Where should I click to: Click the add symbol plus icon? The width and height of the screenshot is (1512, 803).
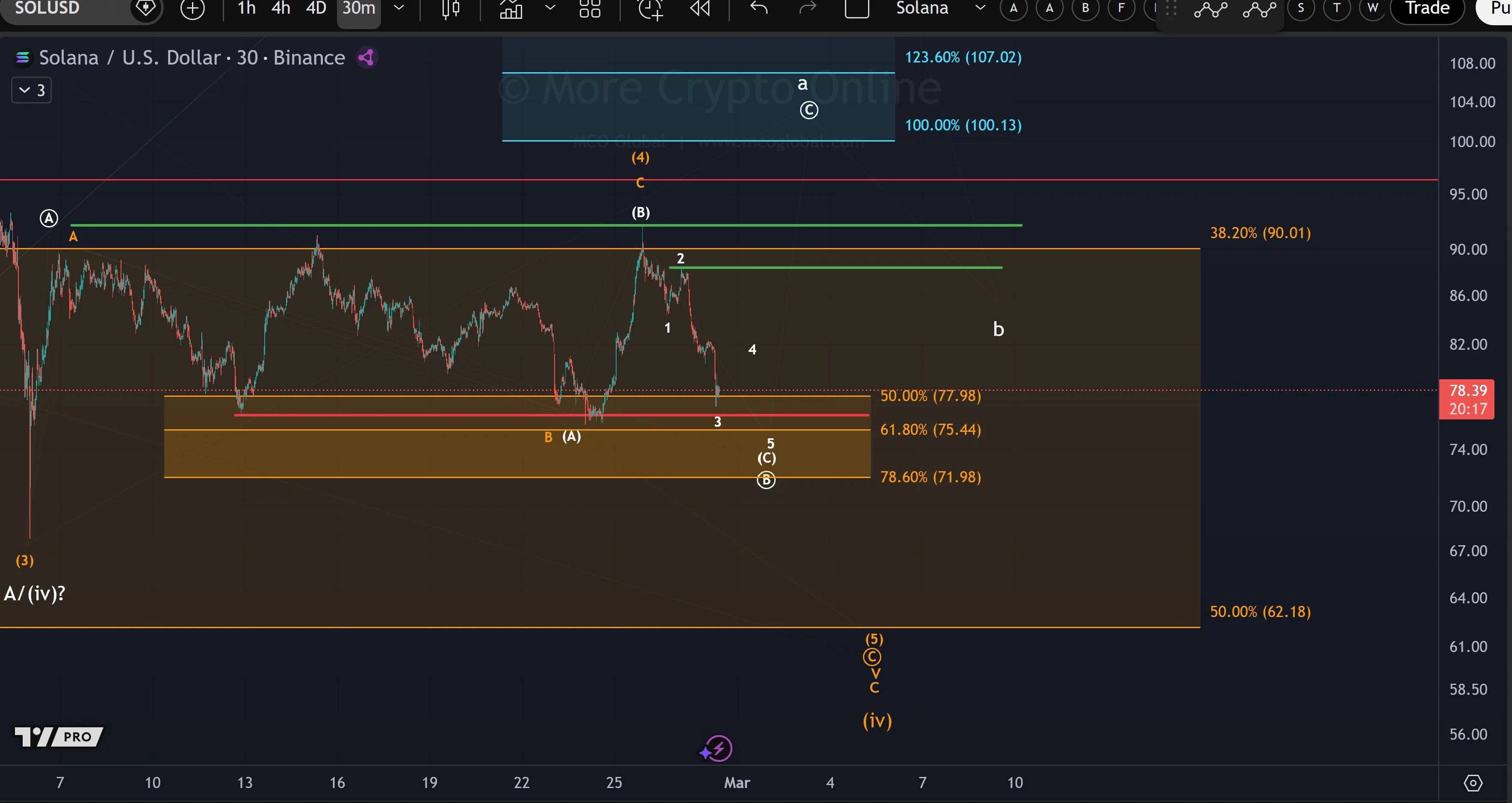point(192,8)
